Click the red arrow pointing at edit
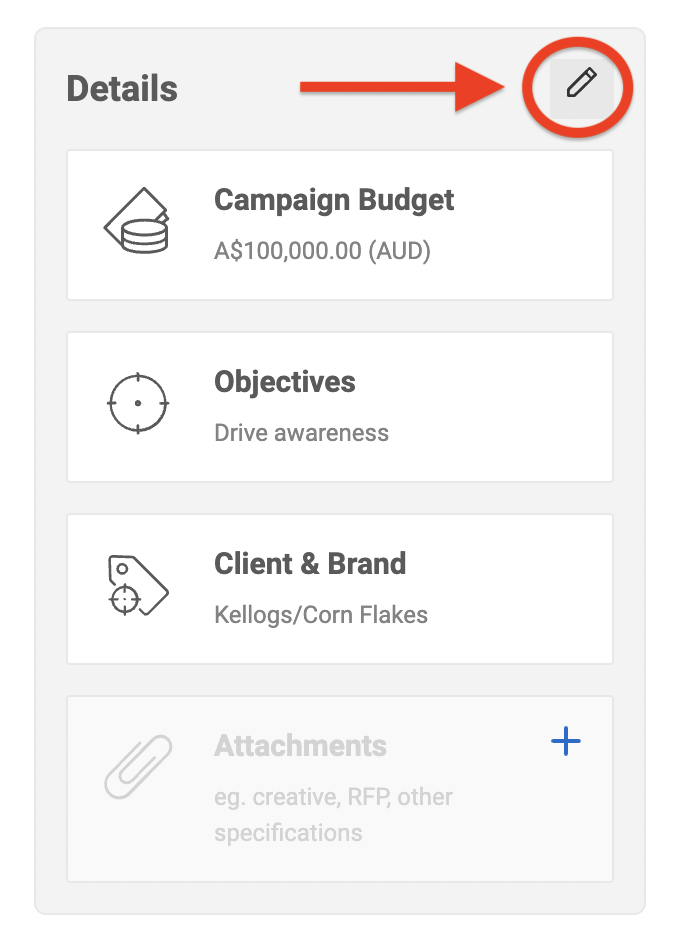The height and width of the screenshot is (942, 674). 400,88
